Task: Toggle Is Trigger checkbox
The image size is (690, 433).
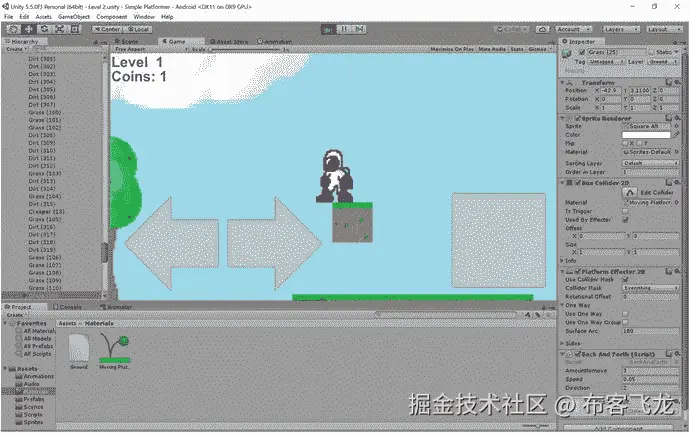Action: click(x=625, y=211)
